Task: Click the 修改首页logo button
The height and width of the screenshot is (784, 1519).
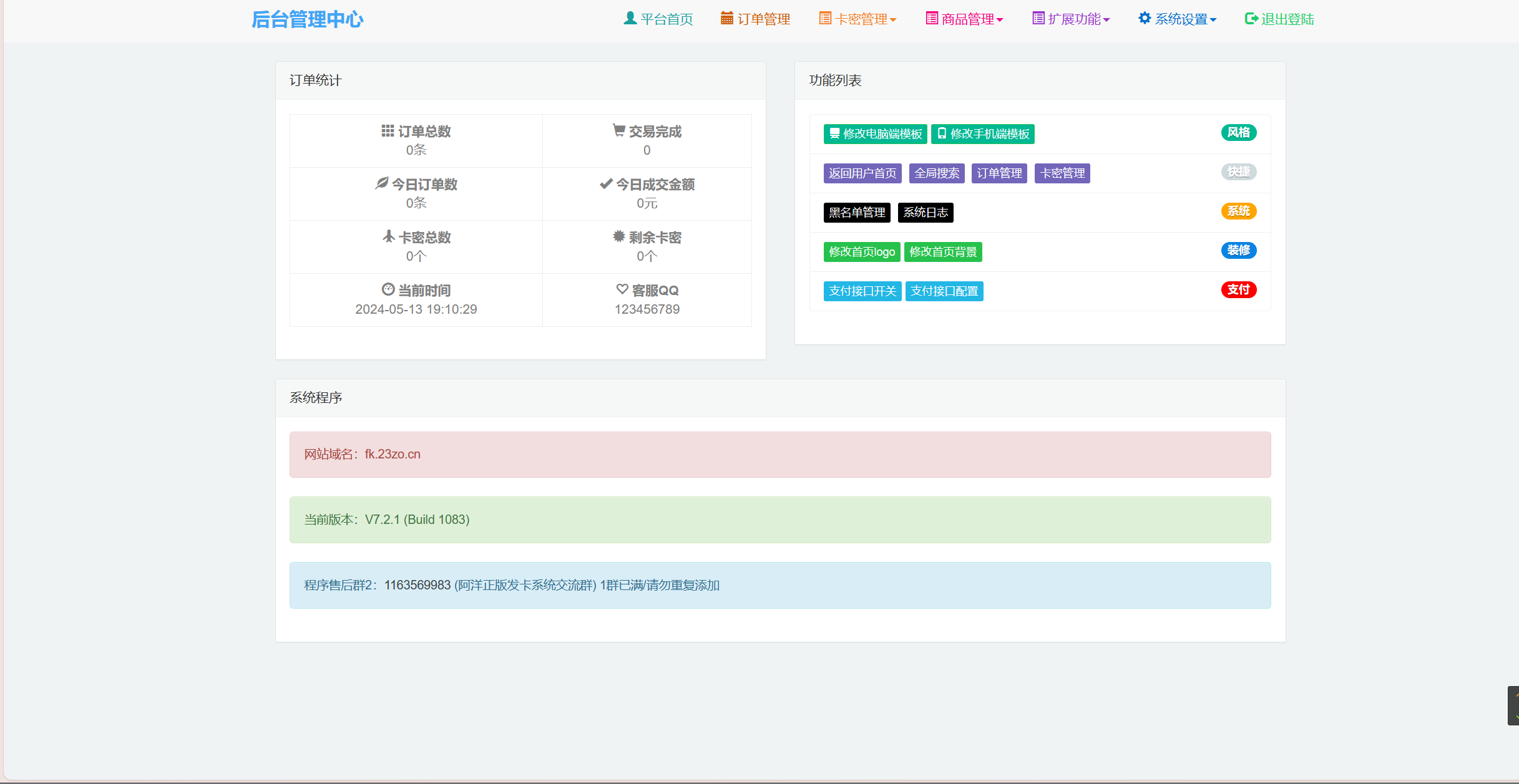Action: pyautogui.click(x=861, y=252)
